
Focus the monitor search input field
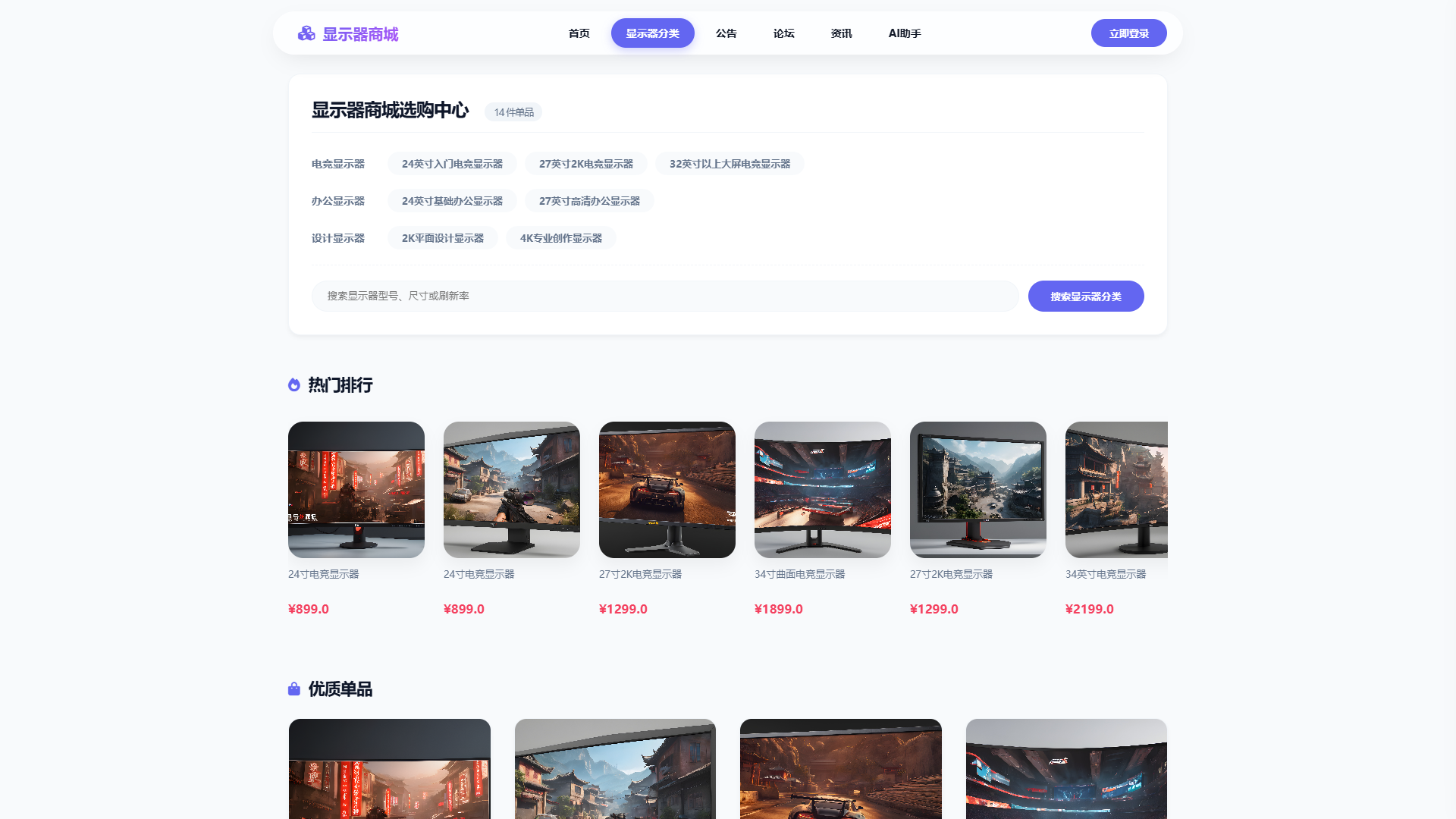coord(665,296)
